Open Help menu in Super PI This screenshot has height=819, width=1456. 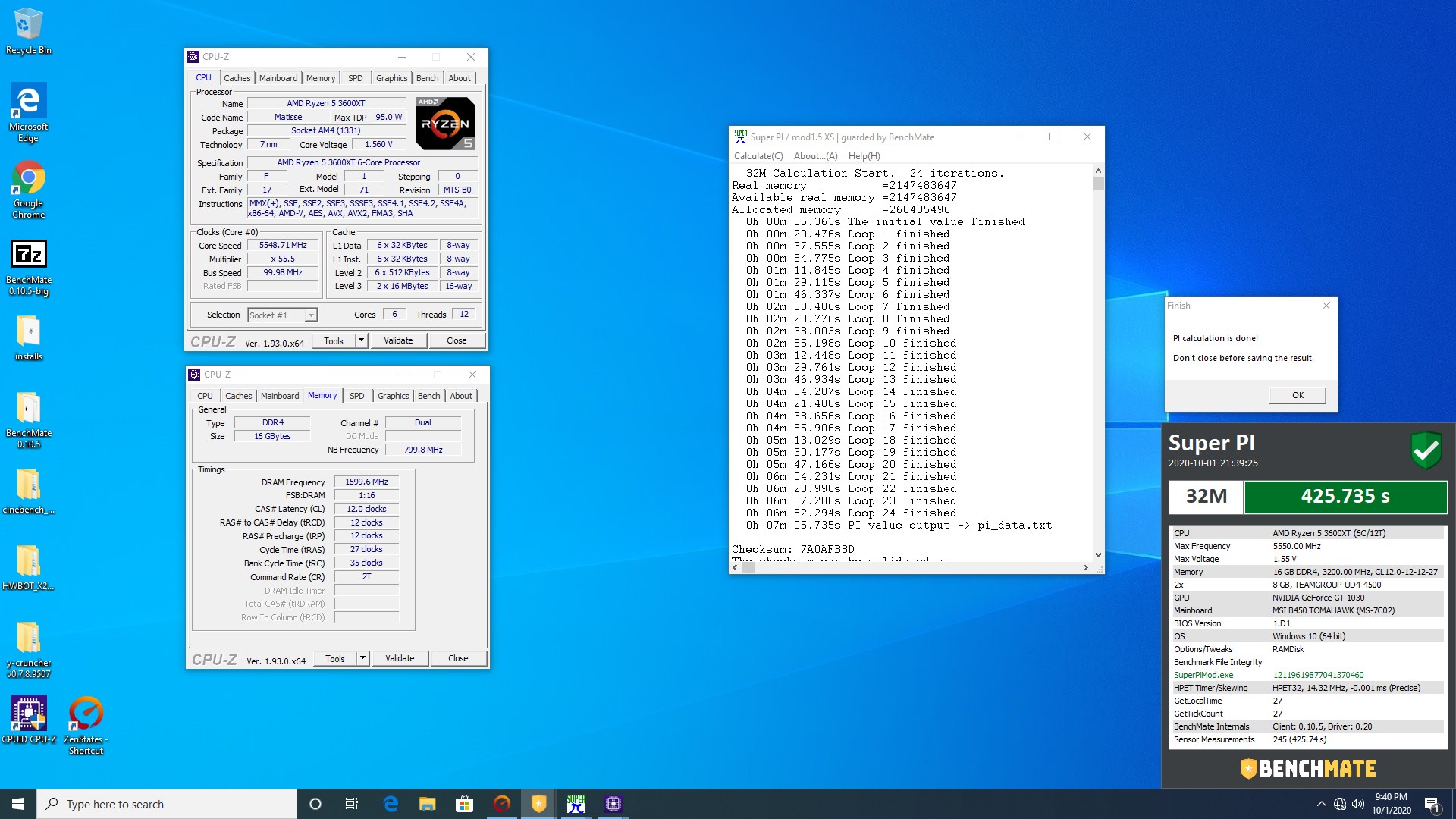point(864,156)
